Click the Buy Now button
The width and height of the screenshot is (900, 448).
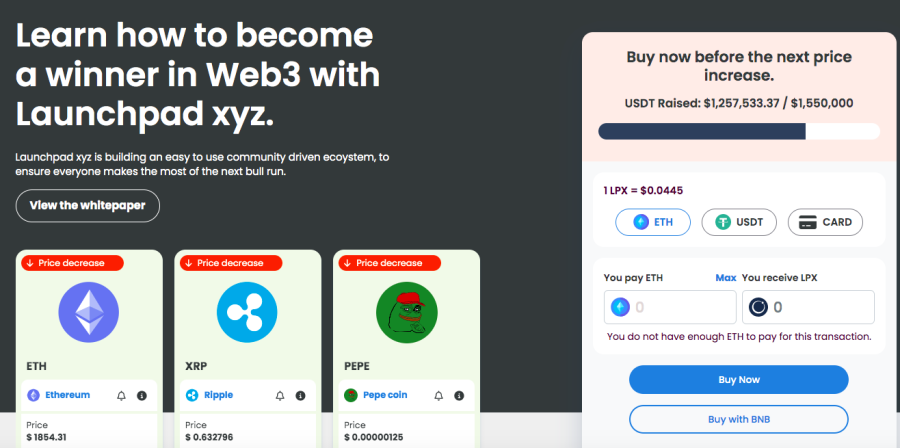tap(739, 380)
